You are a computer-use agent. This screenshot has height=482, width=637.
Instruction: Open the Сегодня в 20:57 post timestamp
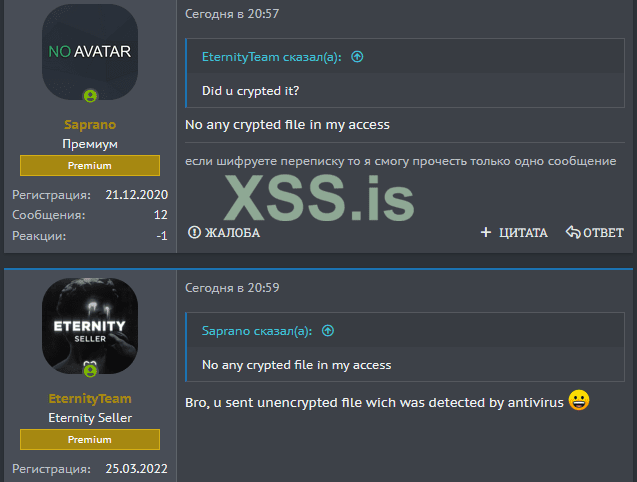pos(232,14)
